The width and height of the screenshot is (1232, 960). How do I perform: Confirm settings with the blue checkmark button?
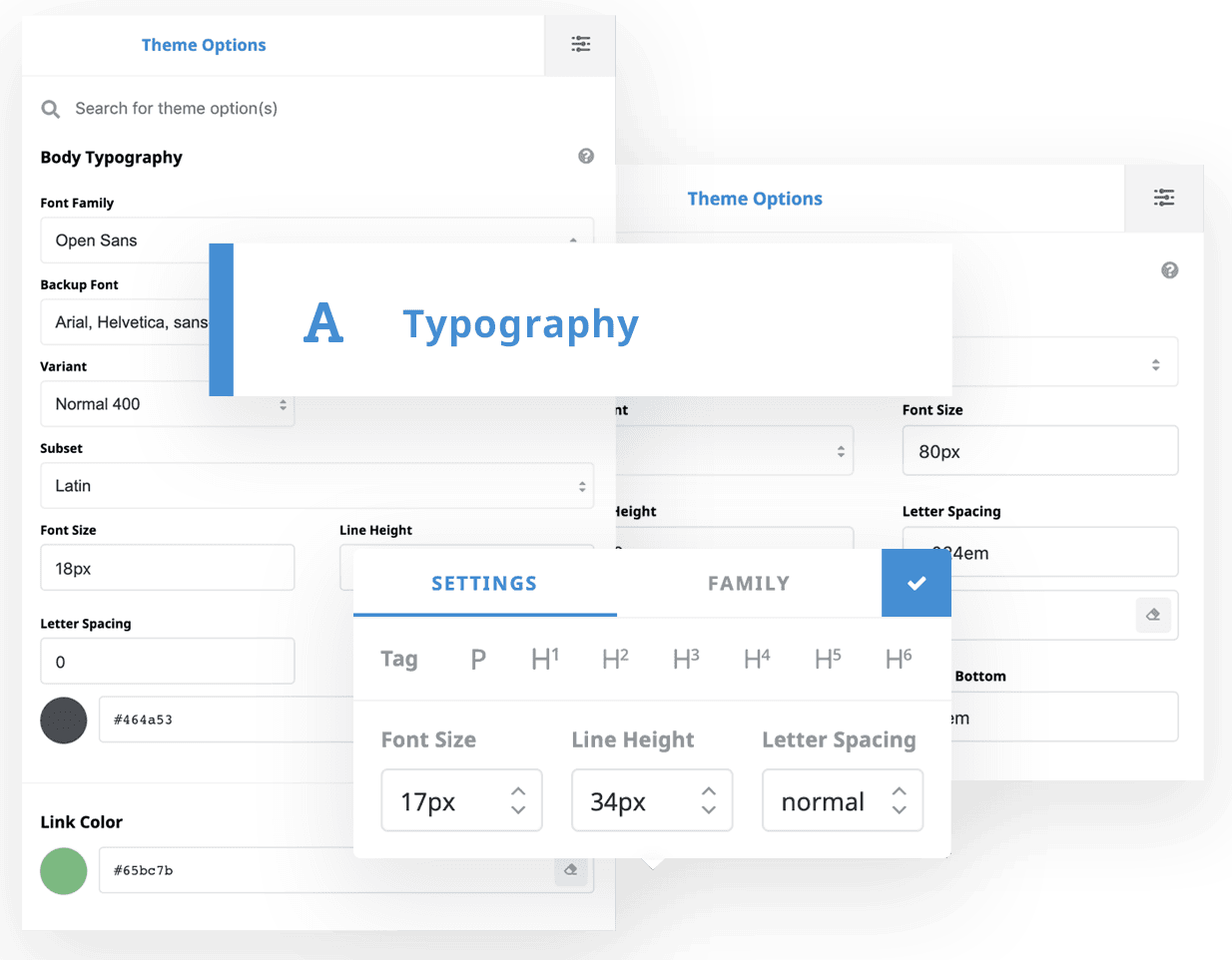[x=917, y=583]
